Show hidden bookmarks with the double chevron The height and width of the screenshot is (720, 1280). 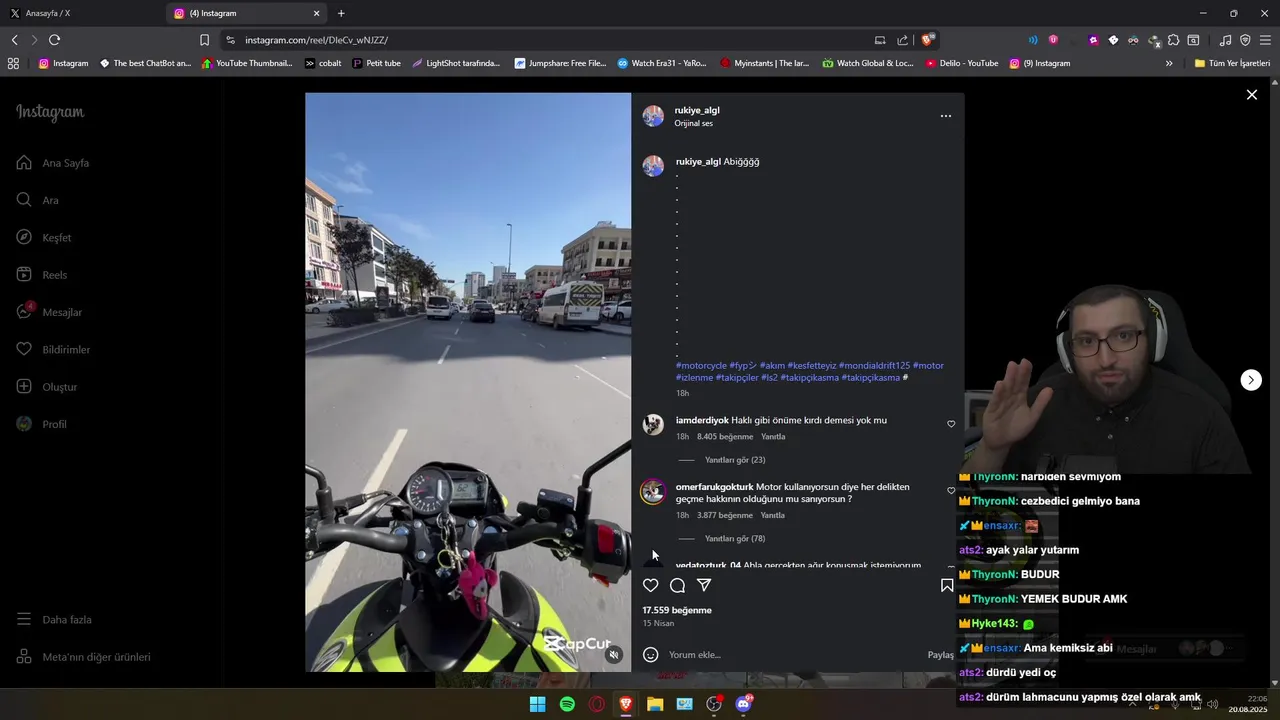(1169, 63)
